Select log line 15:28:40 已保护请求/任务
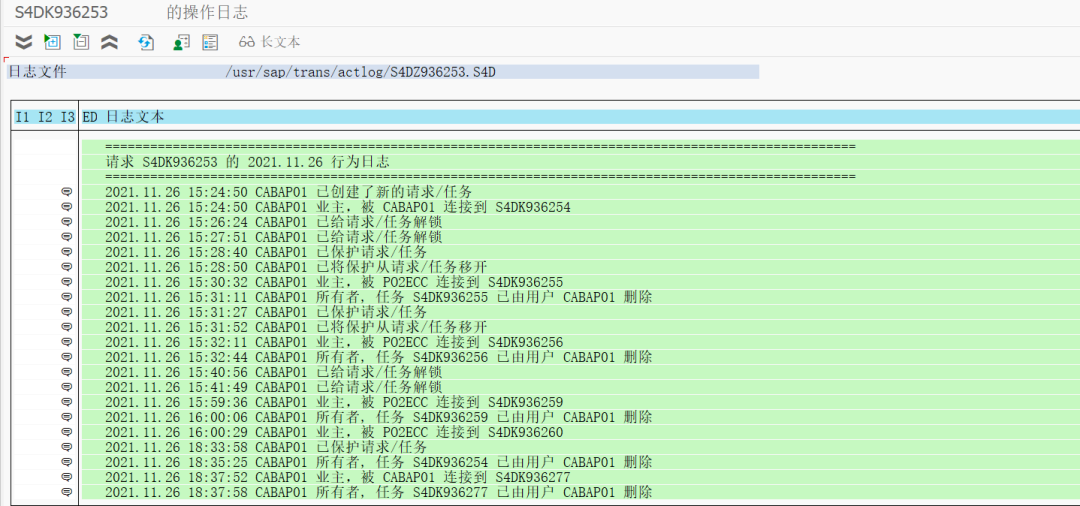Viewport: 1080px width, 506px height. click(x=266, y=252)
